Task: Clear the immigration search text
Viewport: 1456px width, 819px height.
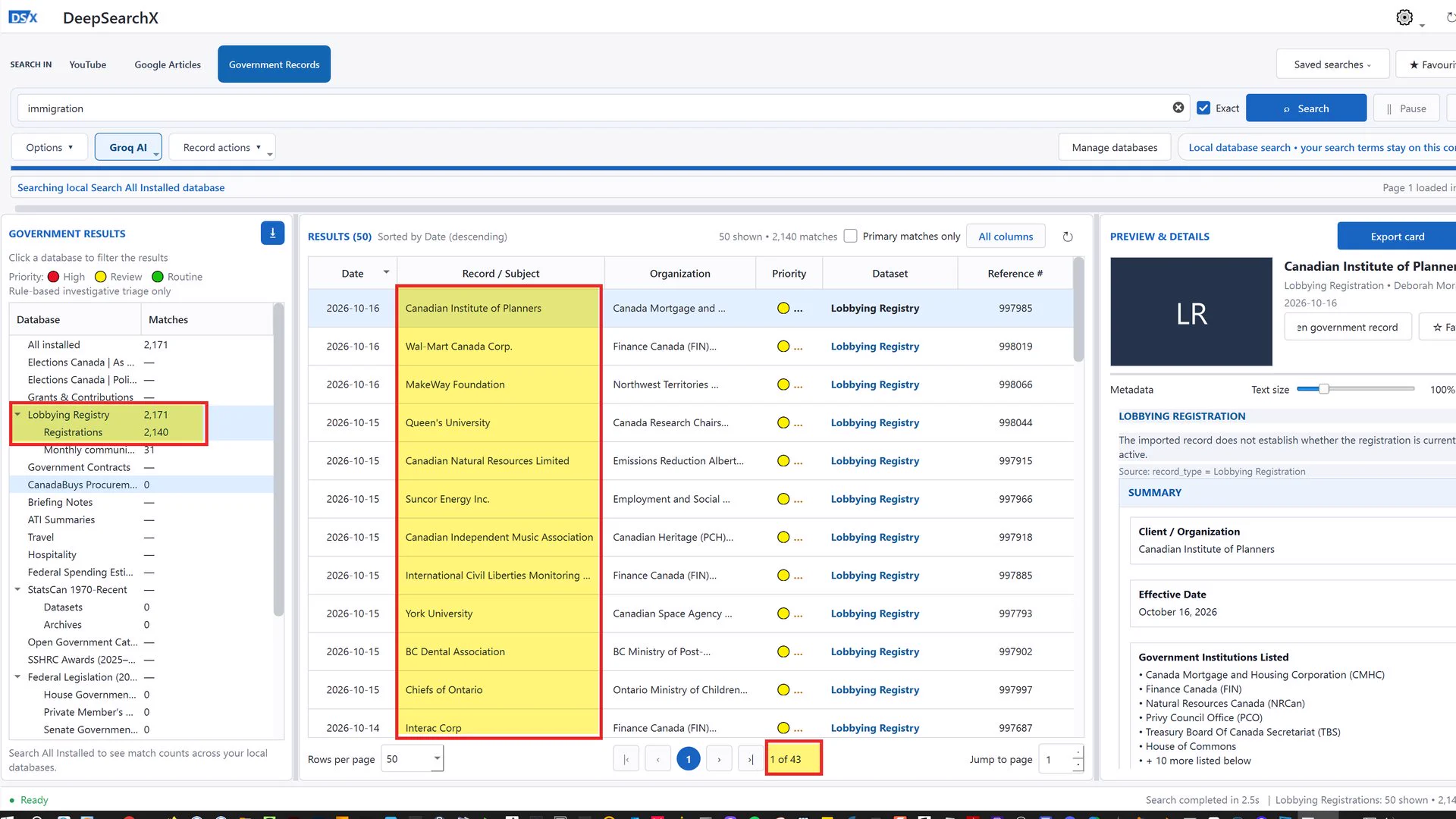Action: coord(1178,108)
